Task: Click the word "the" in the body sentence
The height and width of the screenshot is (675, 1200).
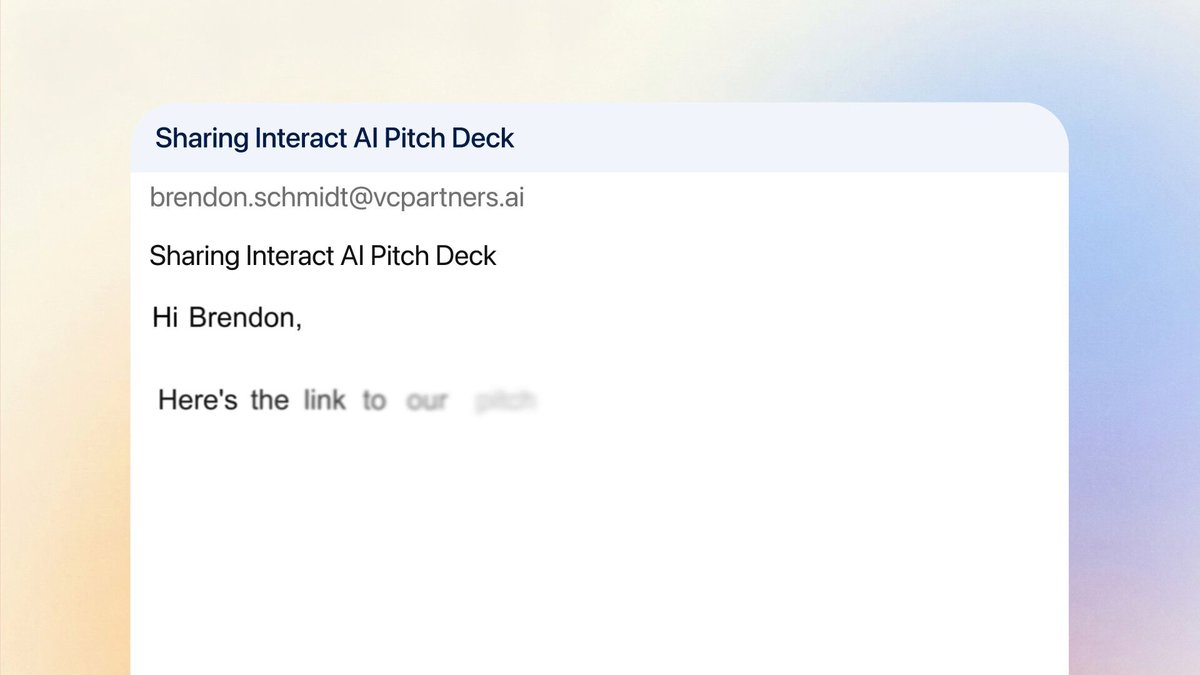Action: 269,400
